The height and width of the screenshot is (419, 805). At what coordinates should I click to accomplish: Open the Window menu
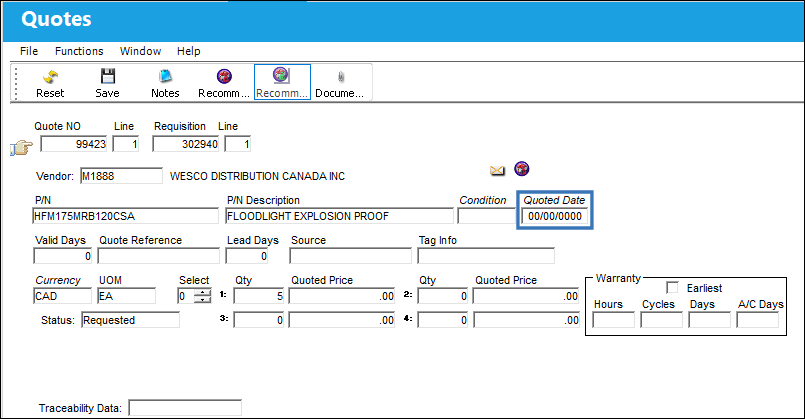pyautogui.click(x=140, y=51)
